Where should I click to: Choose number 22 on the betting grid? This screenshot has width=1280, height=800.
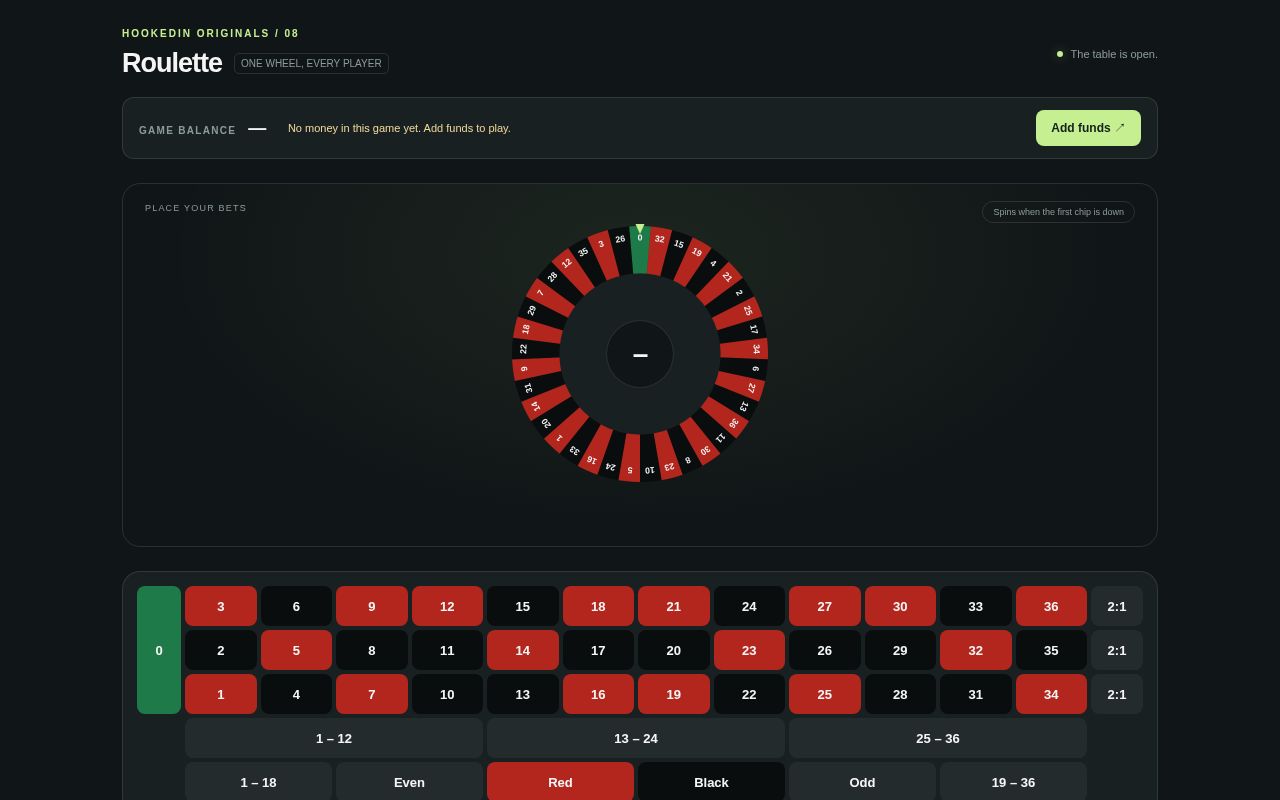click(x=749, y=694)
